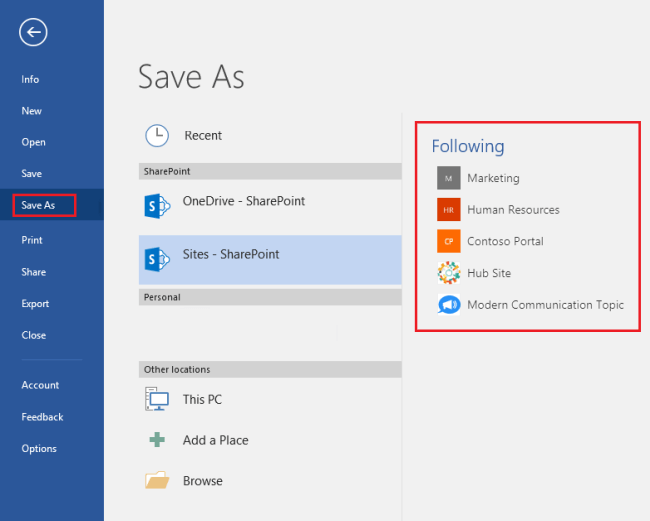The image size is (650, 521).
Task: Click the grey Marketing site tile icon
Action: point(449,178)
